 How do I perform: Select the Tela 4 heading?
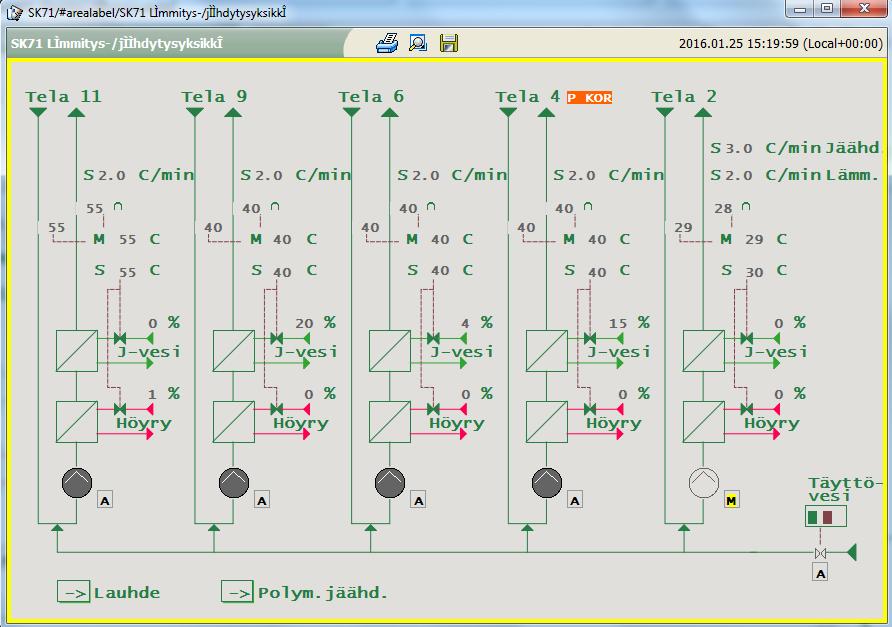[x=528, y=96]
